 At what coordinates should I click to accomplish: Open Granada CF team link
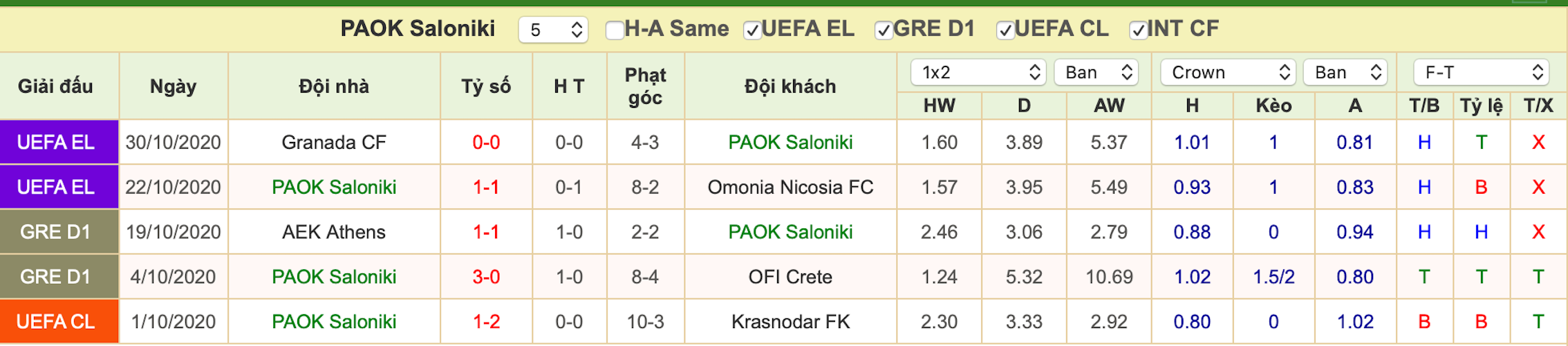pos(334,143)
